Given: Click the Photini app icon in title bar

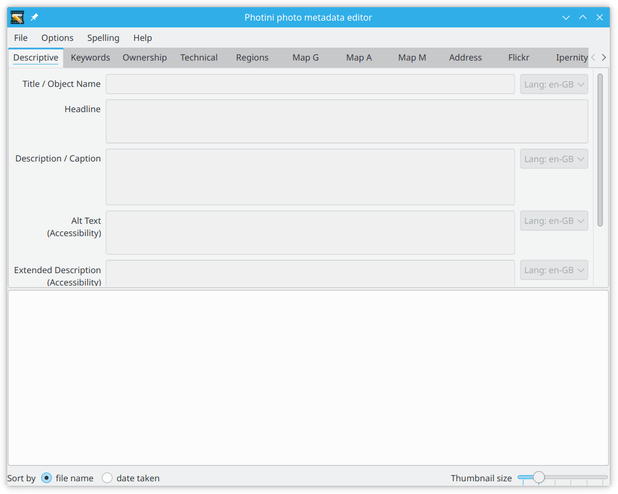Looking at the screenshot, I should tap(17, 17).
